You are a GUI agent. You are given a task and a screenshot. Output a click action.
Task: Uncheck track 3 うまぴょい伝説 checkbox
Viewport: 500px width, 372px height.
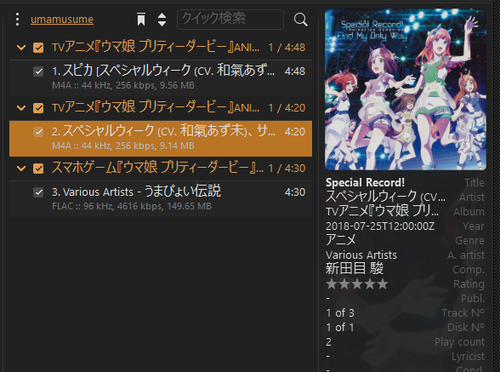coord(38,192)
